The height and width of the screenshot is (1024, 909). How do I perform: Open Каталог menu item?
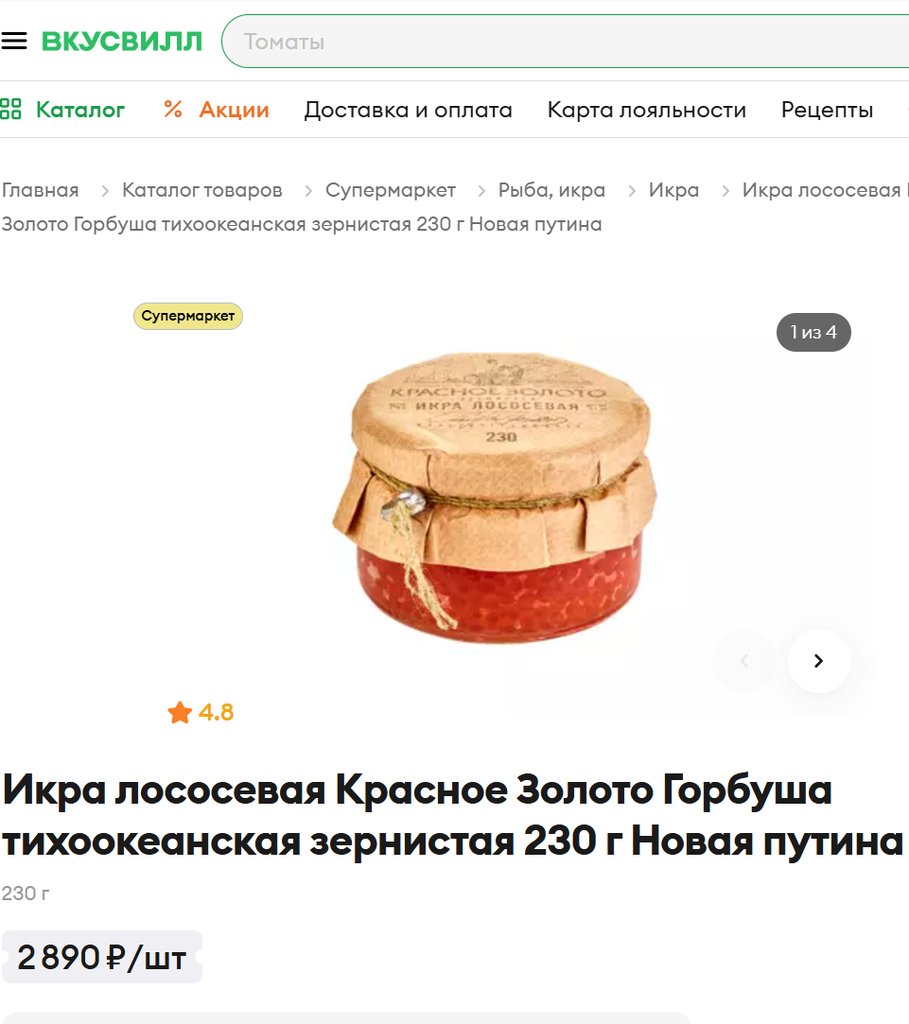click(x=80, y=109)
